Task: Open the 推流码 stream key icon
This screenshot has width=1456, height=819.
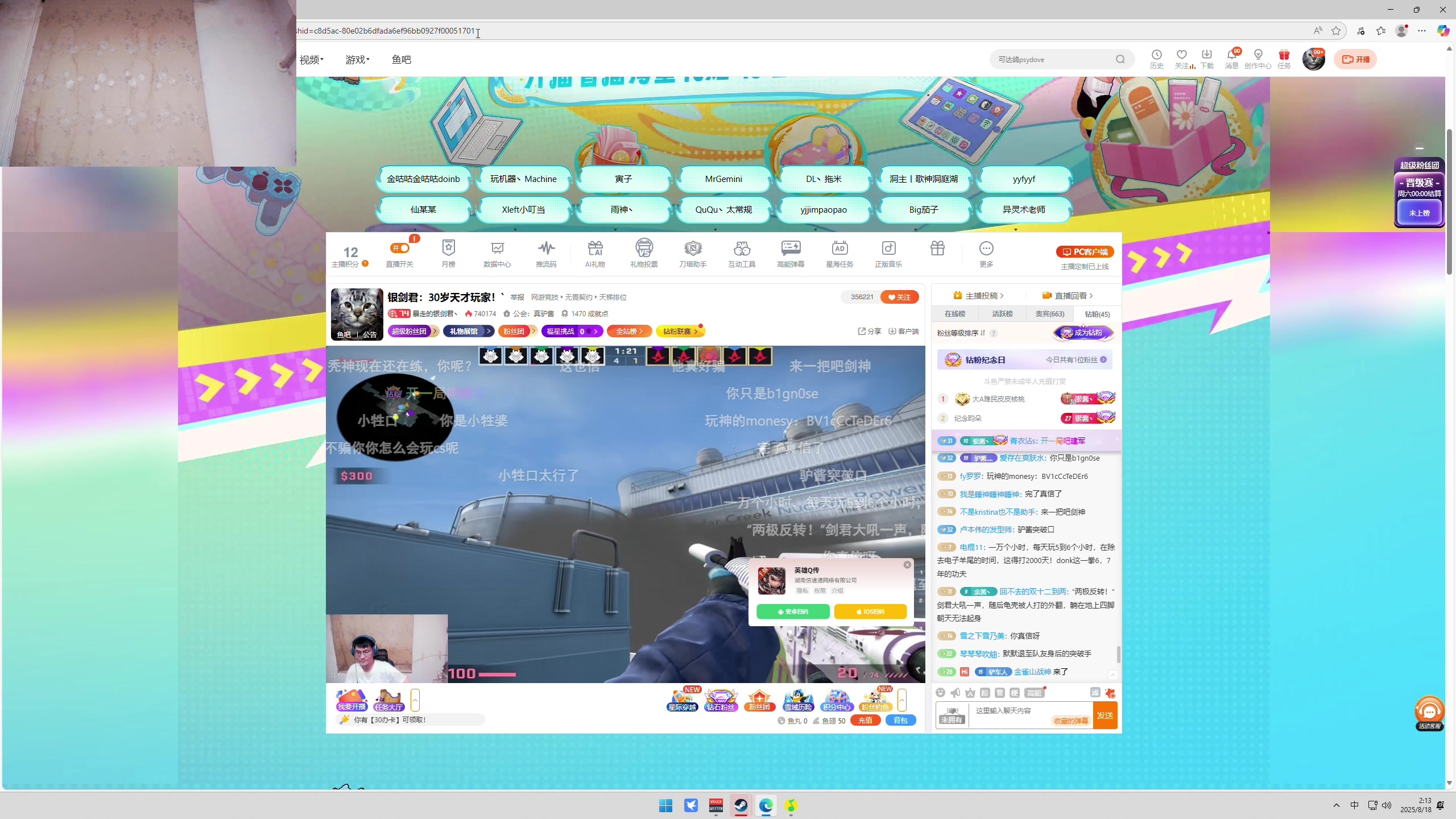Action: tap(546, 253)
